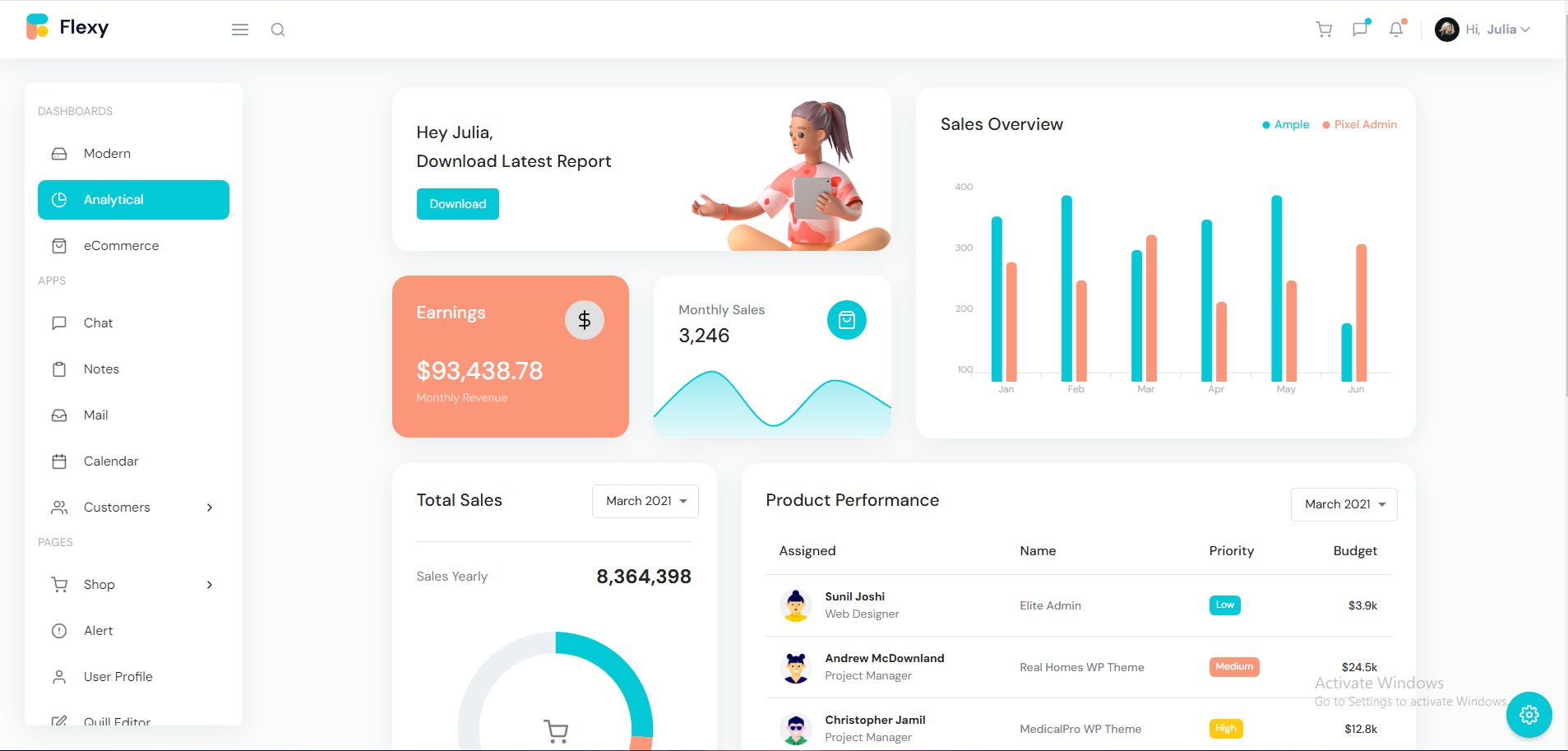Click the Download report button
This screenshot has width=1568, height=751.
click(x=458, y=204)
